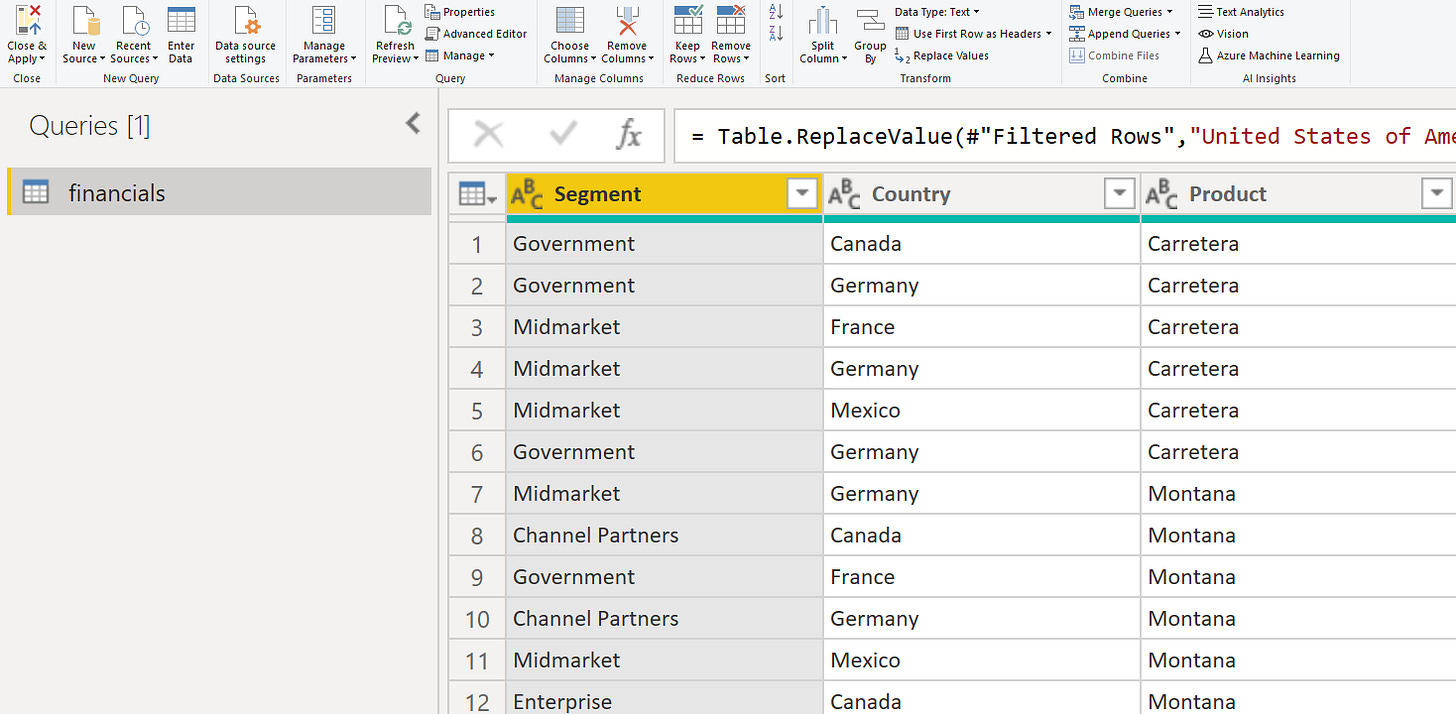Screen dimensions: 1456x714
Task: Click Use First Row as Headers
Action: pyautogui.click(x=973, y=34)
